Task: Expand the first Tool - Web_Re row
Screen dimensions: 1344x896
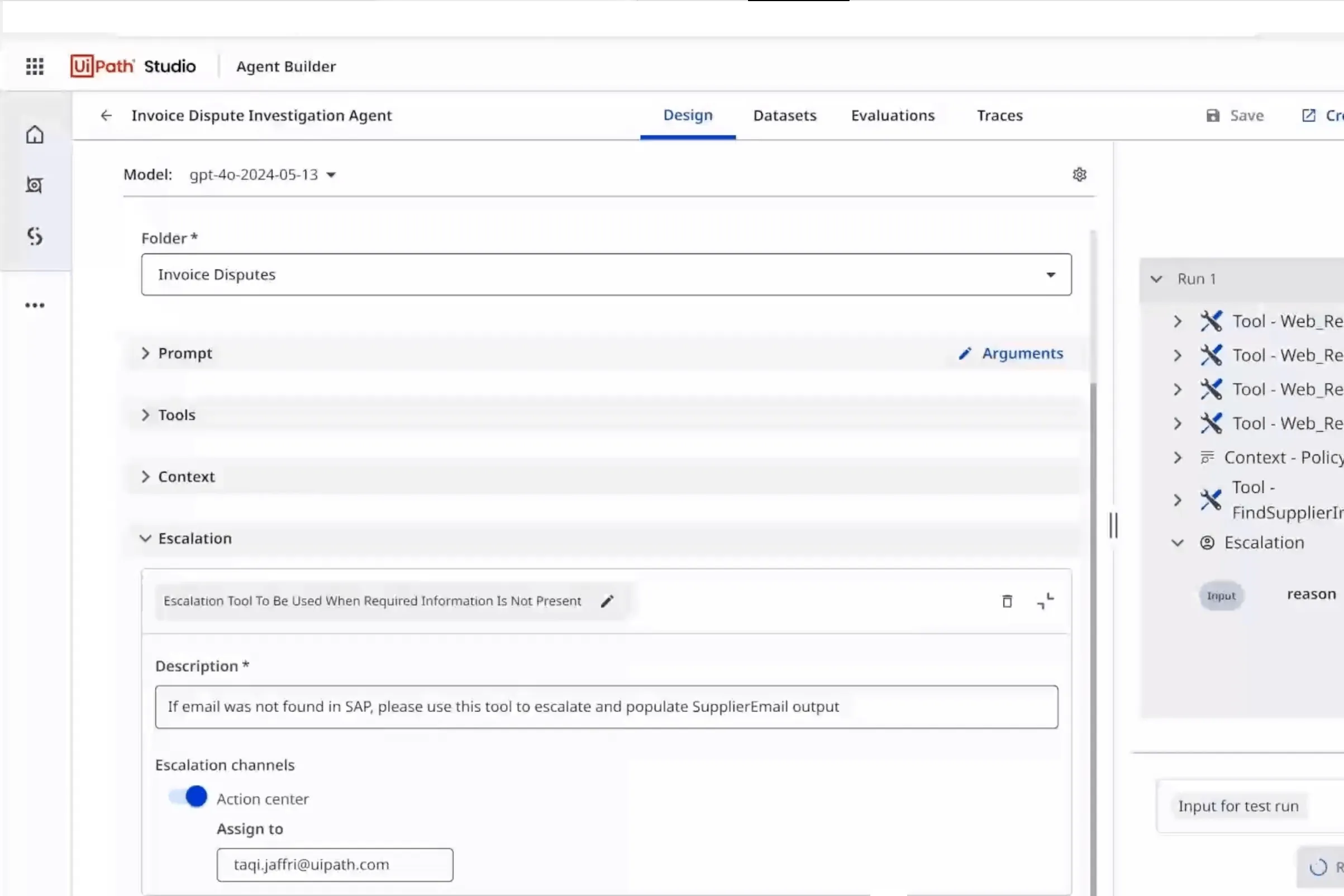Action: point(1177,321)
